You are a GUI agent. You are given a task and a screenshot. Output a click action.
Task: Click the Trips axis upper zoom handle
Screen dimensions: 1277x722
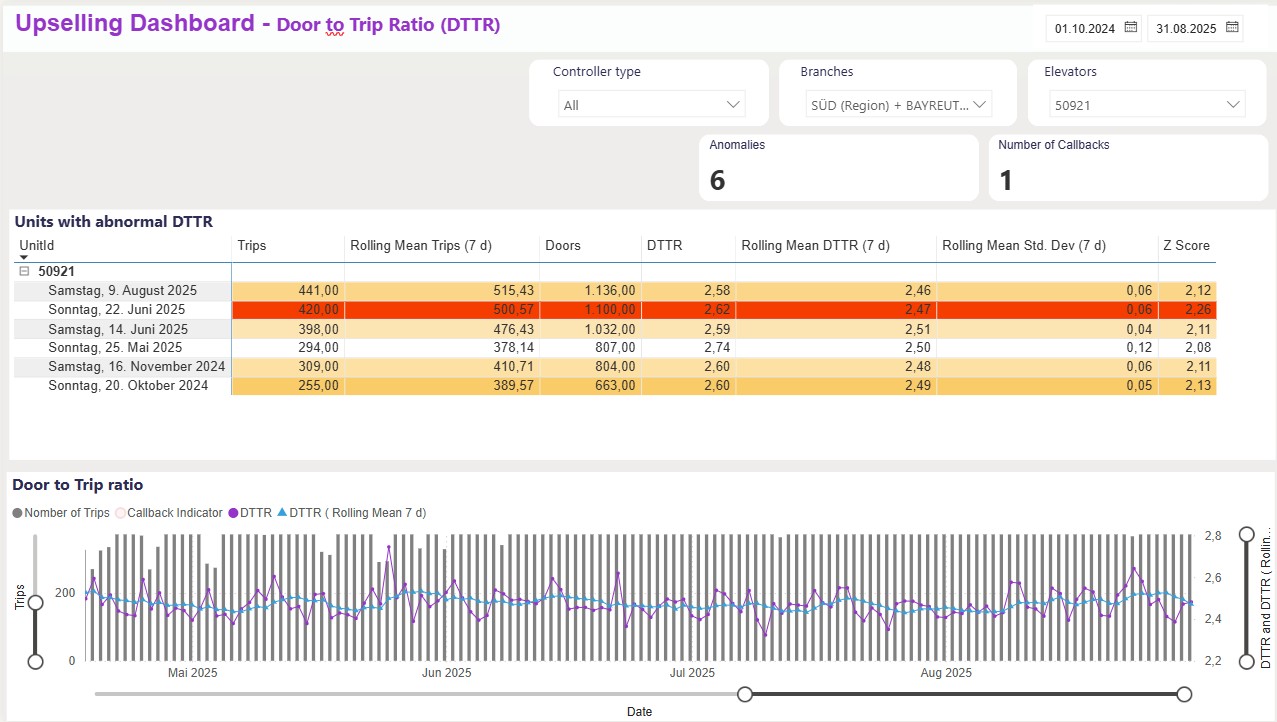click(x=36, y=602)
